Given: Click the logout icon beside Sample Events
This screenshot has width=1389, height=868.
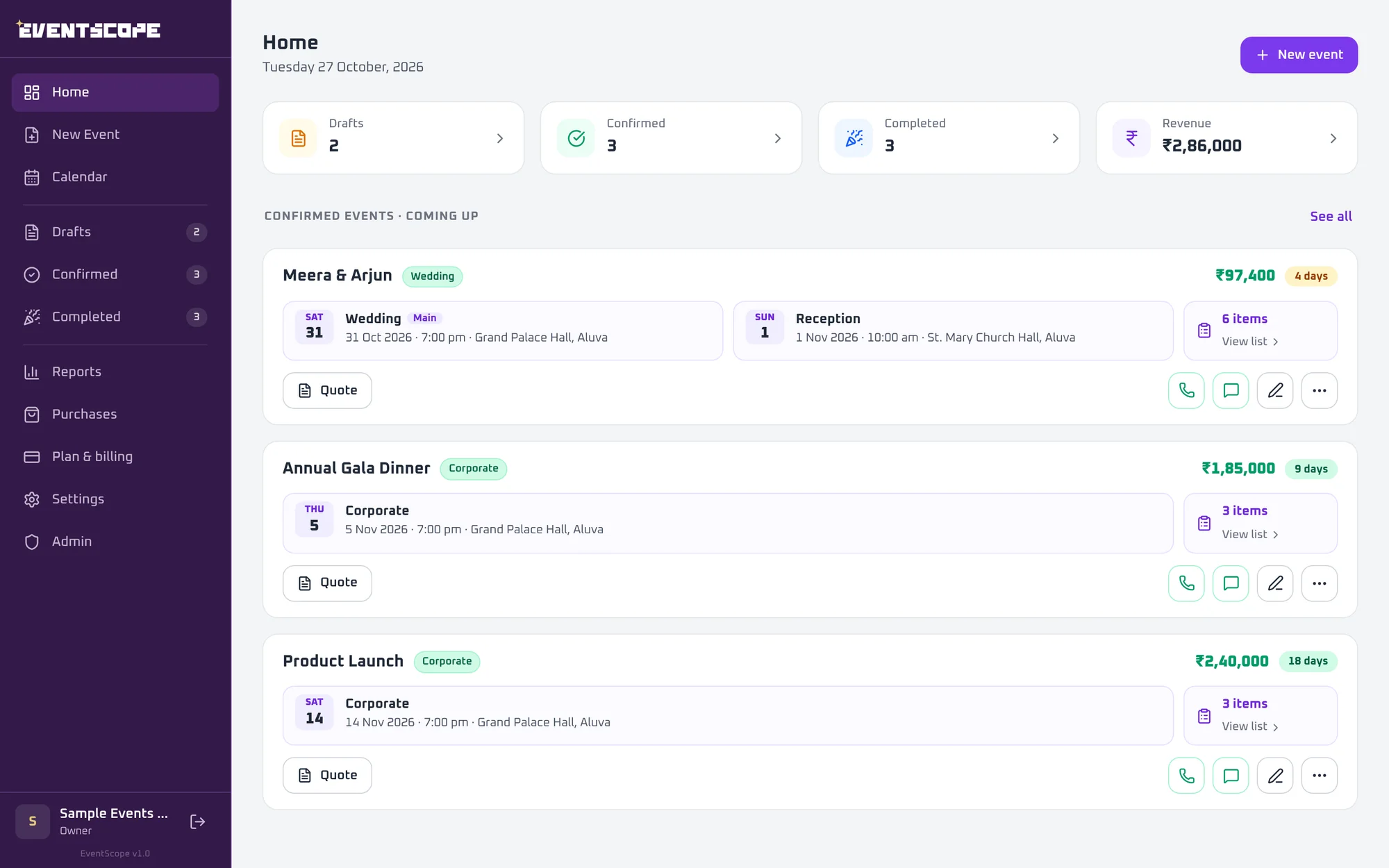Looking at the screenshot, I should coord(197,821).
